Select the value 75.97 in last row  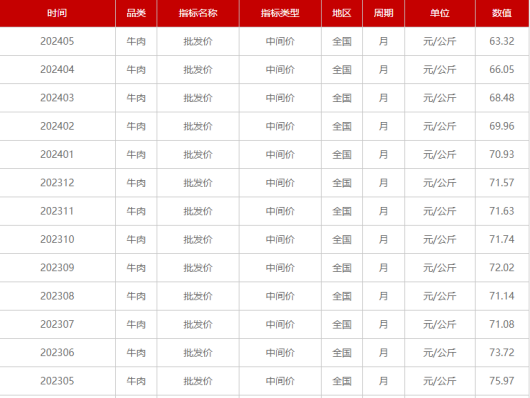(x=502, y=381)
